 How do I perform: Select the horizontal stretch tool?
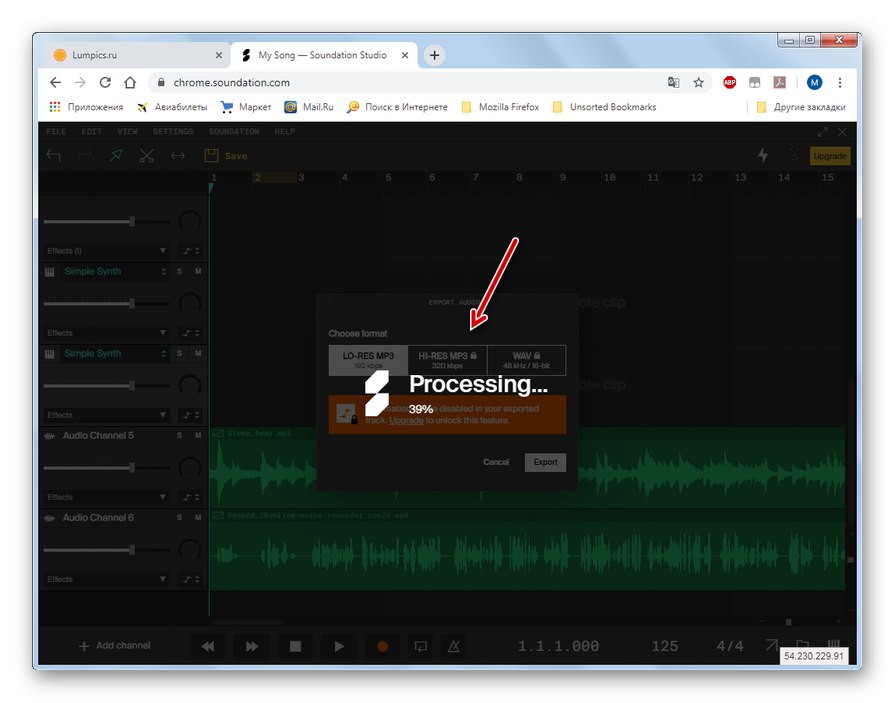(x=178, y=155)
